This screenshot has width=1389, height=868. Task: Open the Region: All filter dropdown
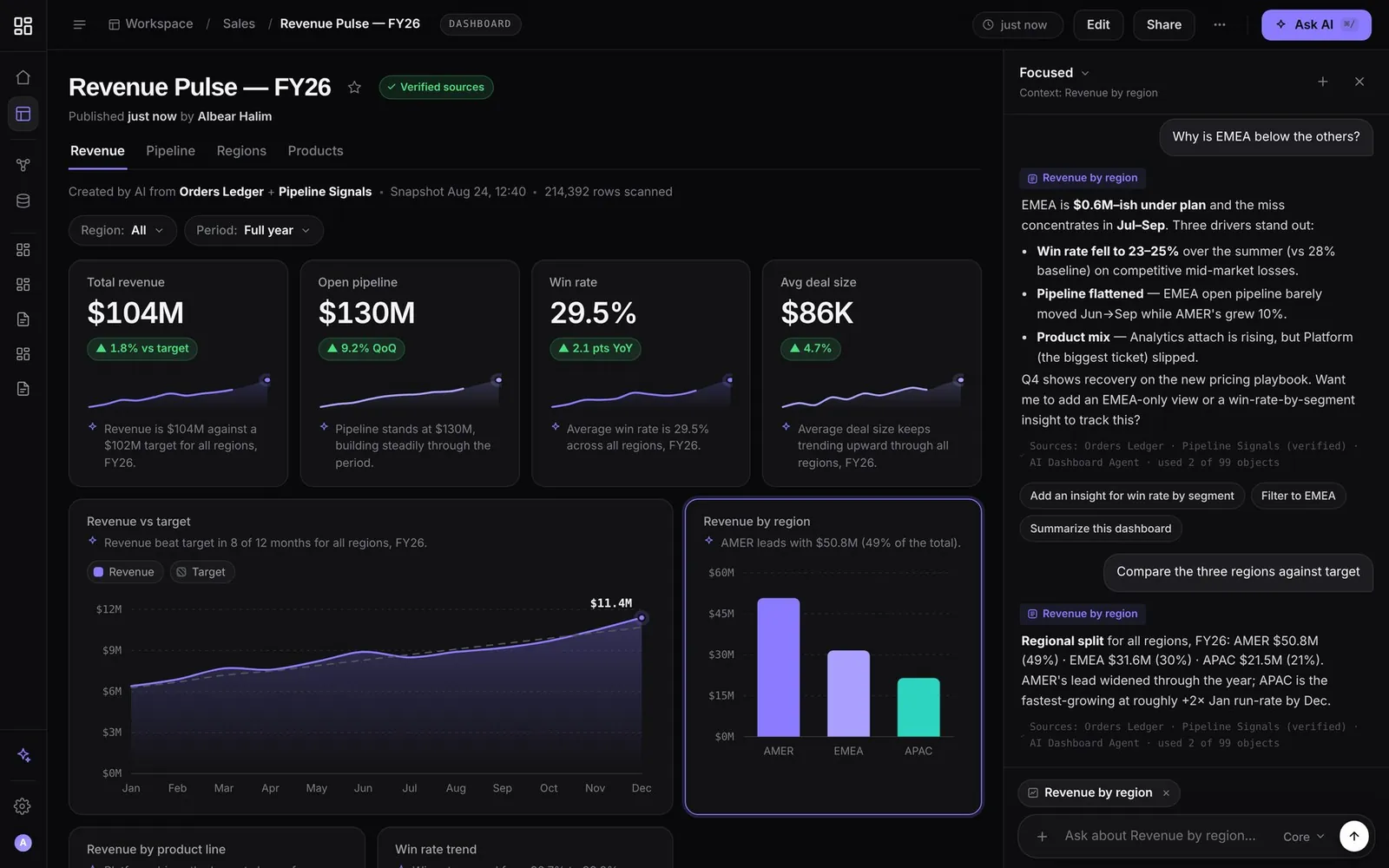coord(122,230)
